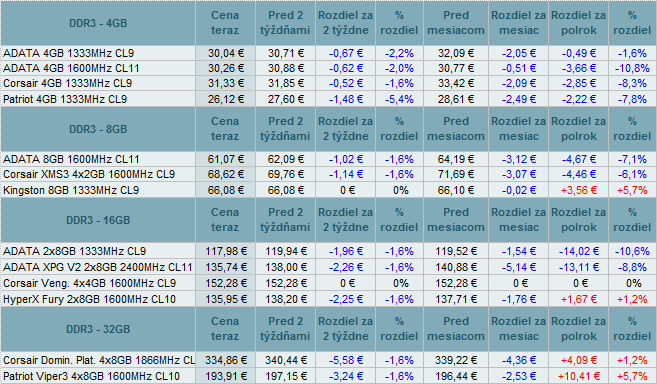Click Kingston 8GB half-year difference +3,56 €

click(x=578, y=190)
